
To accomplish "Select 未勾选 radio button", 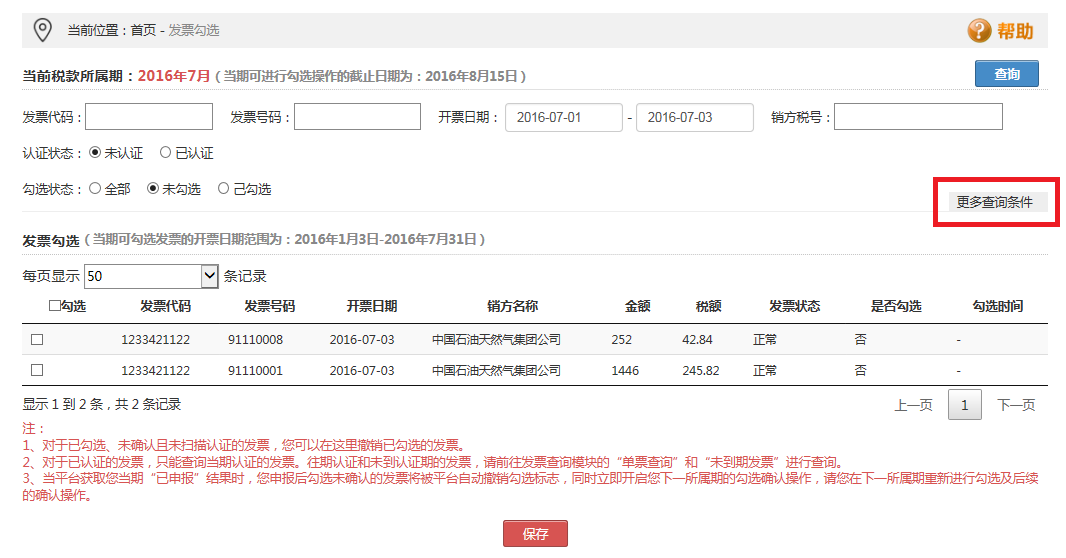I will (x=153, y=188).
